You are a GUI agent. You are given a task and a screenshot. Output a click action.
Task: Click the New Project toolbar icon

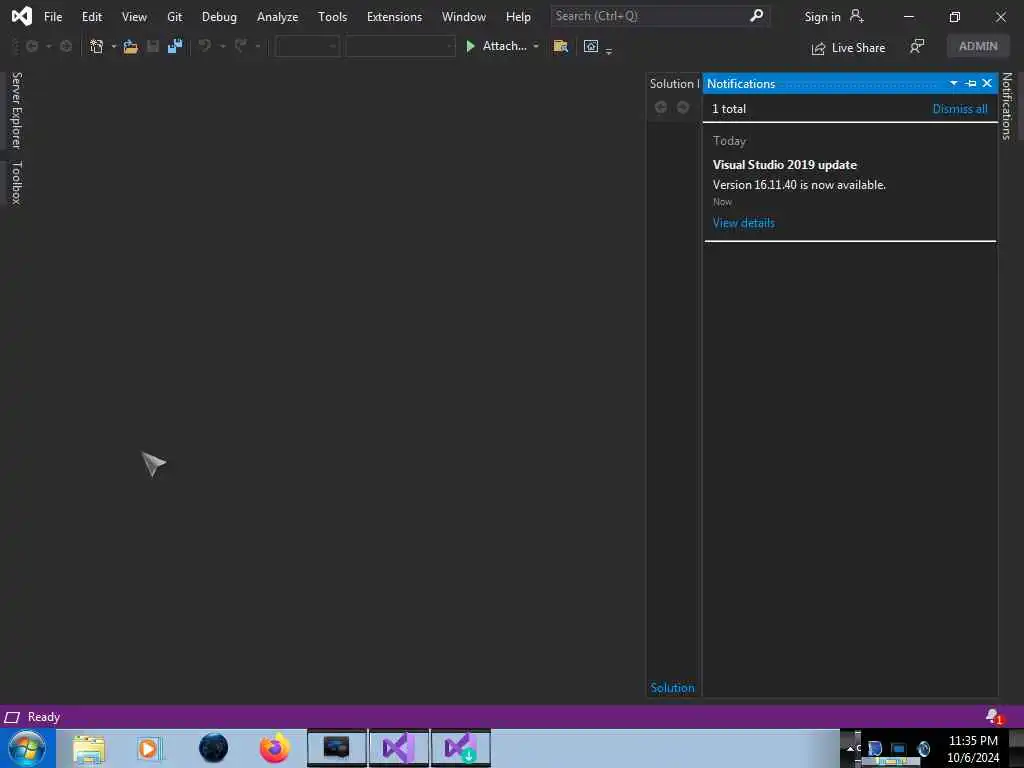tap(97, 46)
